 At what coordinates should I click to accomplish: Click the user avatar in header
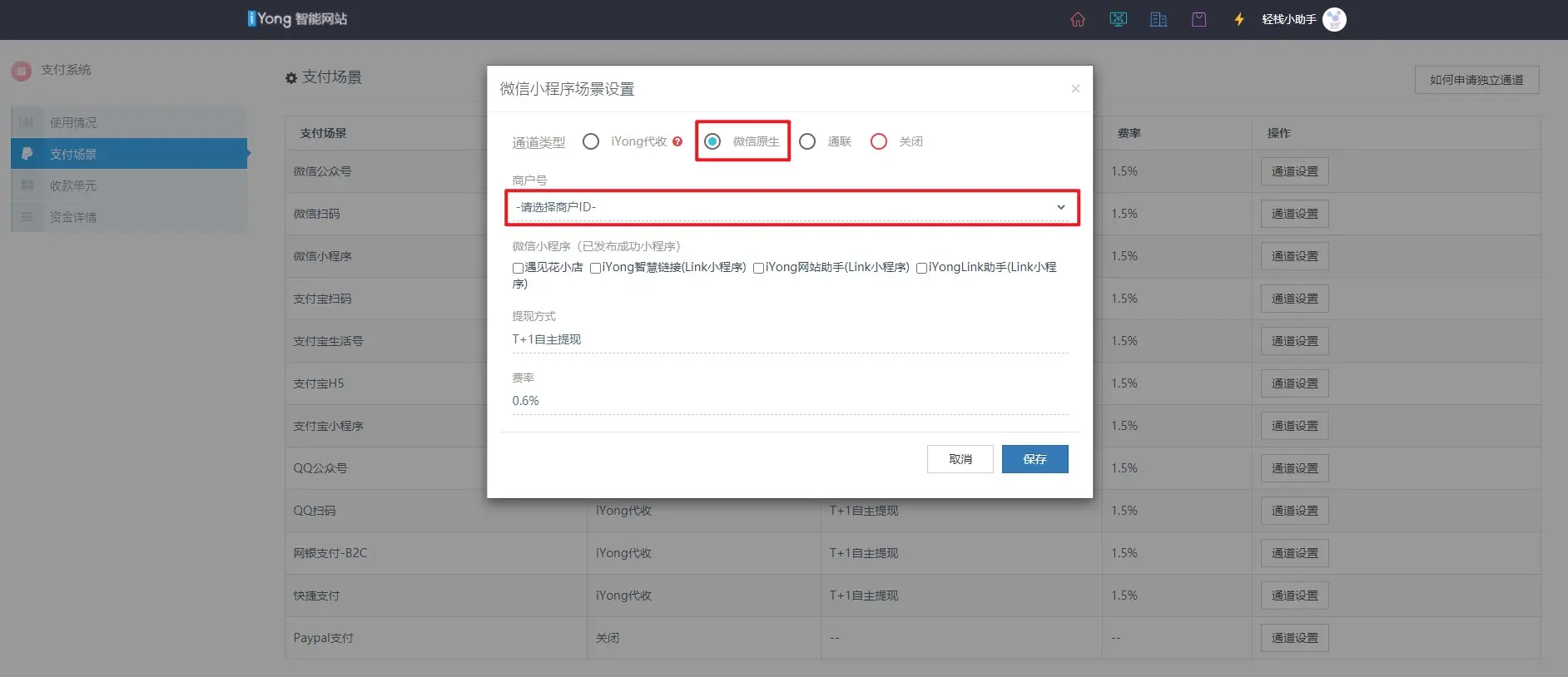(1334, 19)
